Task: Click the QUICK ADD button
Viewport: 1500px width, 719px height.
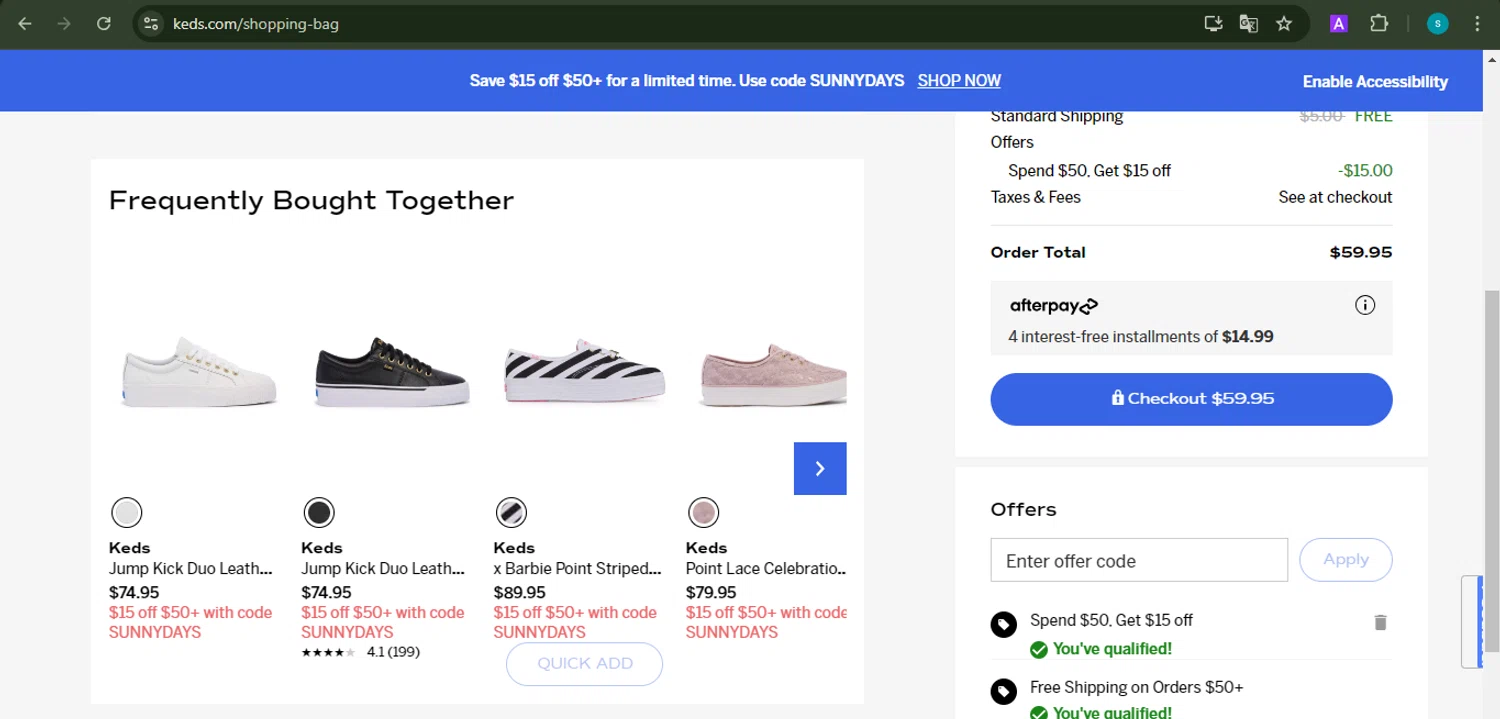Action: point(584,664)
